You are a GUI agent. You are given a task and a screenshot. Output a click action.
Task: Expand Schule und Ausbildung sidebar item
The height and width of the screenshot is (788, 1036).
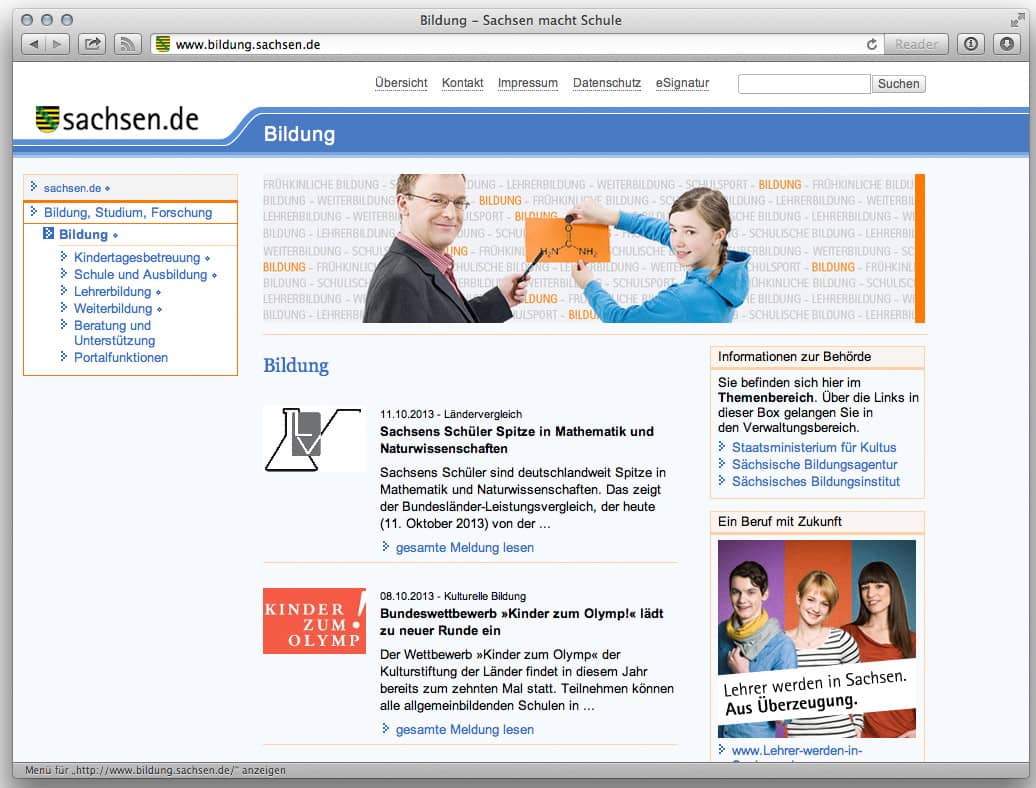pos(140,275)
